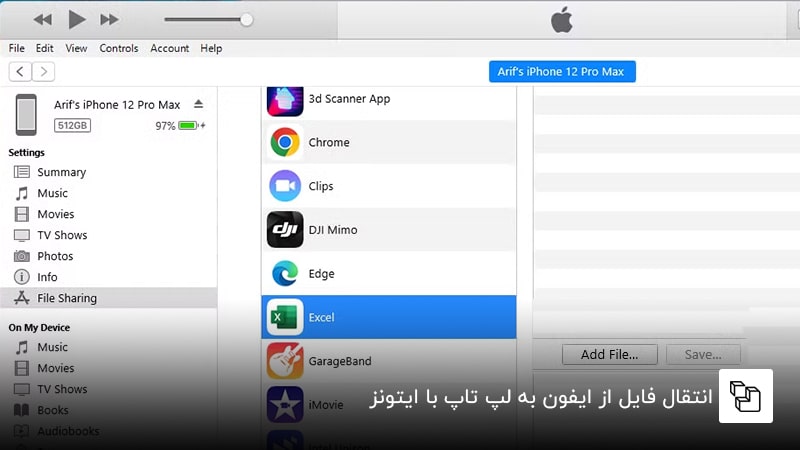Open Music under Settings
800x450 pixels.
pos(52,193)
